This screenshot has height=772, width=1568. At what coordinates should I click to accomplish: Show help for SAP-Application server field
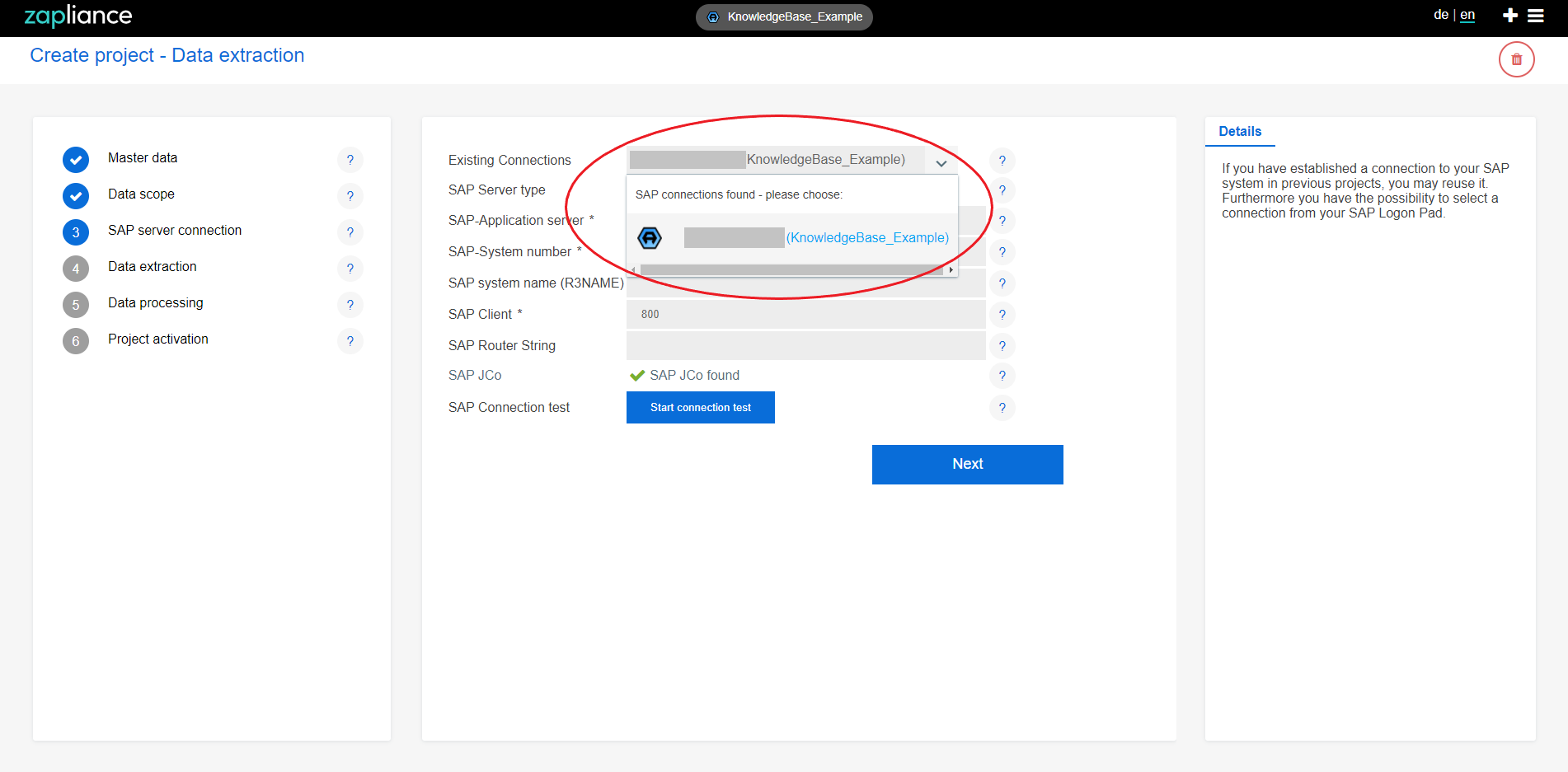(x=1002, y=221)
